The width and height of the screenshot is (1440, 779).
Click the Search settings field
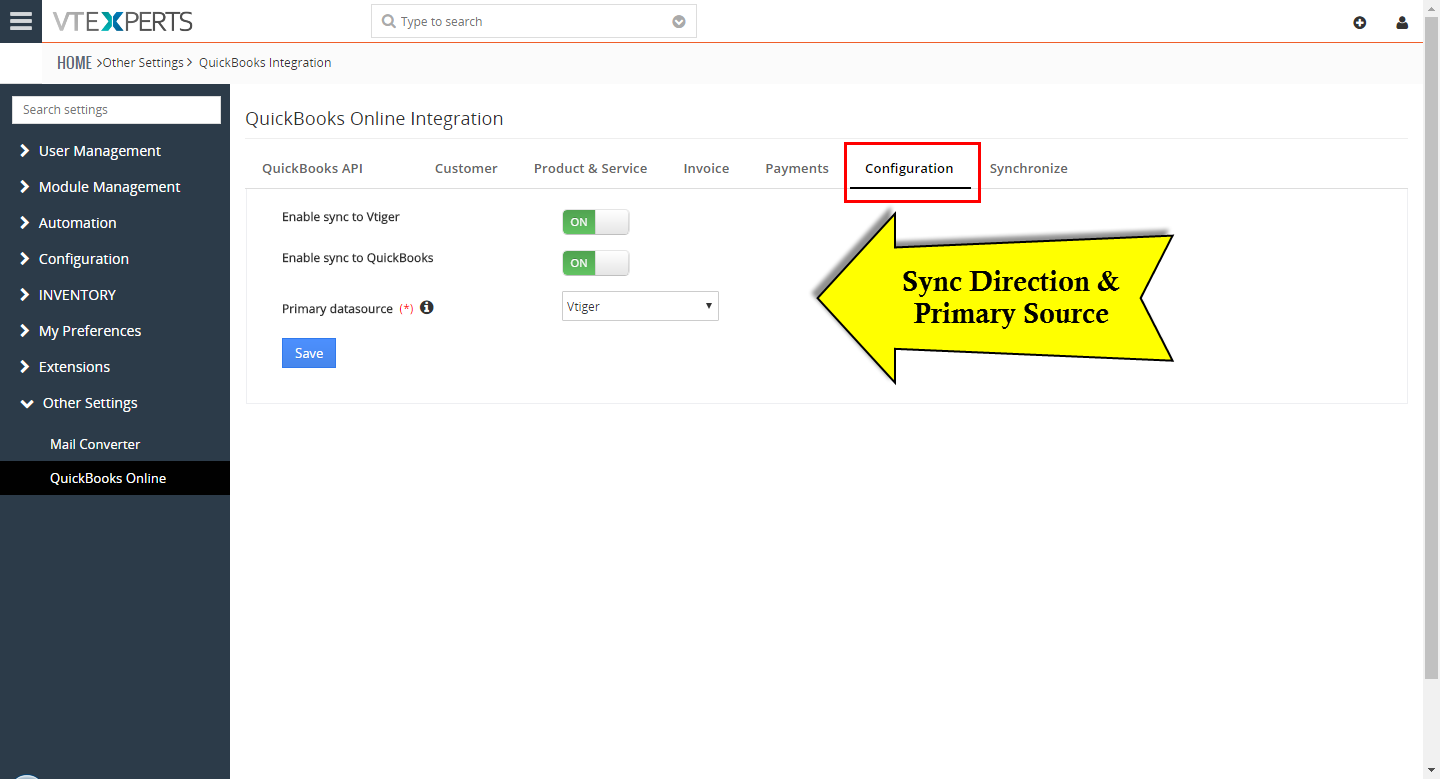click(116, 110)
